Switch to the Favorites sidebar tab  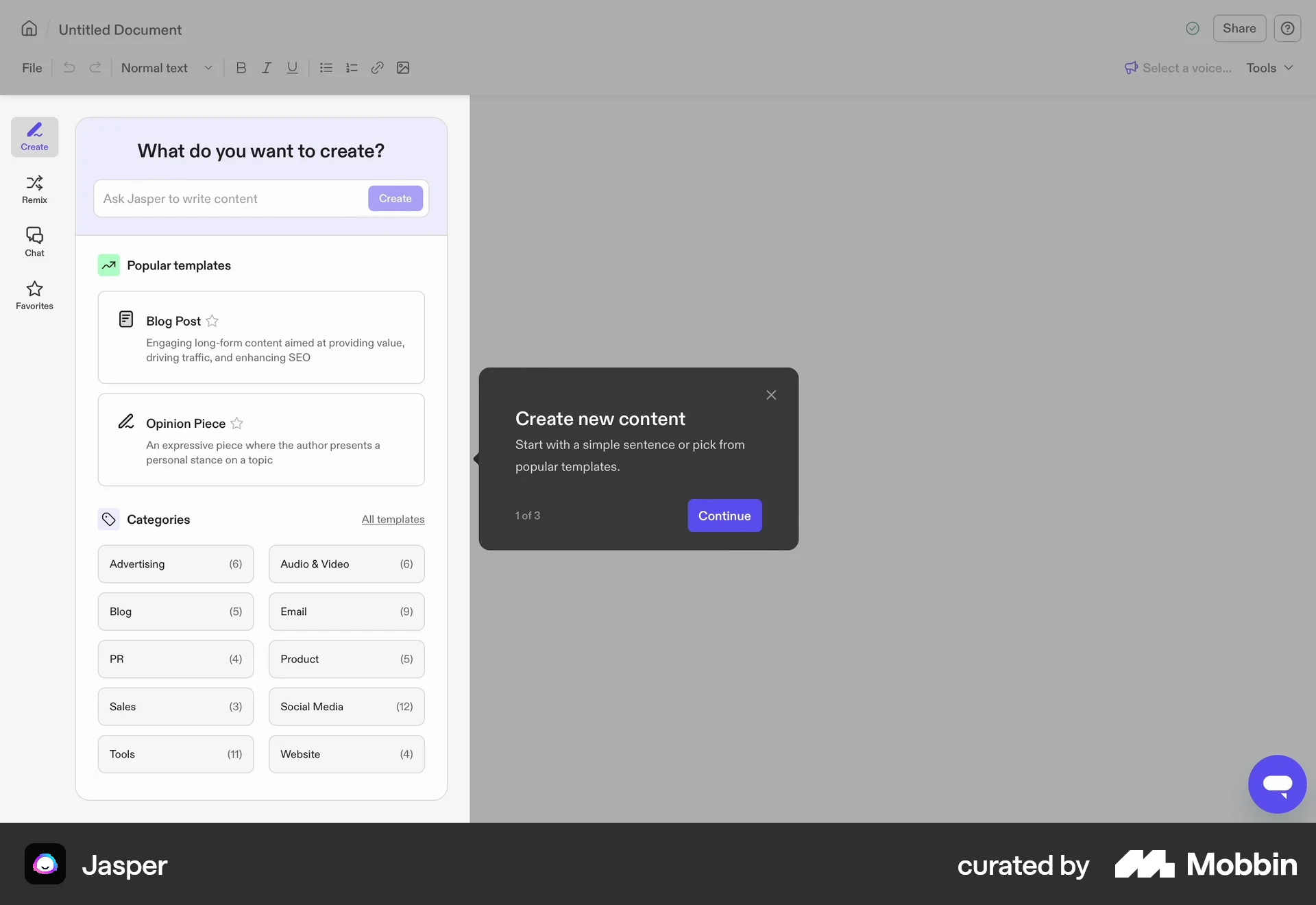point(34,295)
